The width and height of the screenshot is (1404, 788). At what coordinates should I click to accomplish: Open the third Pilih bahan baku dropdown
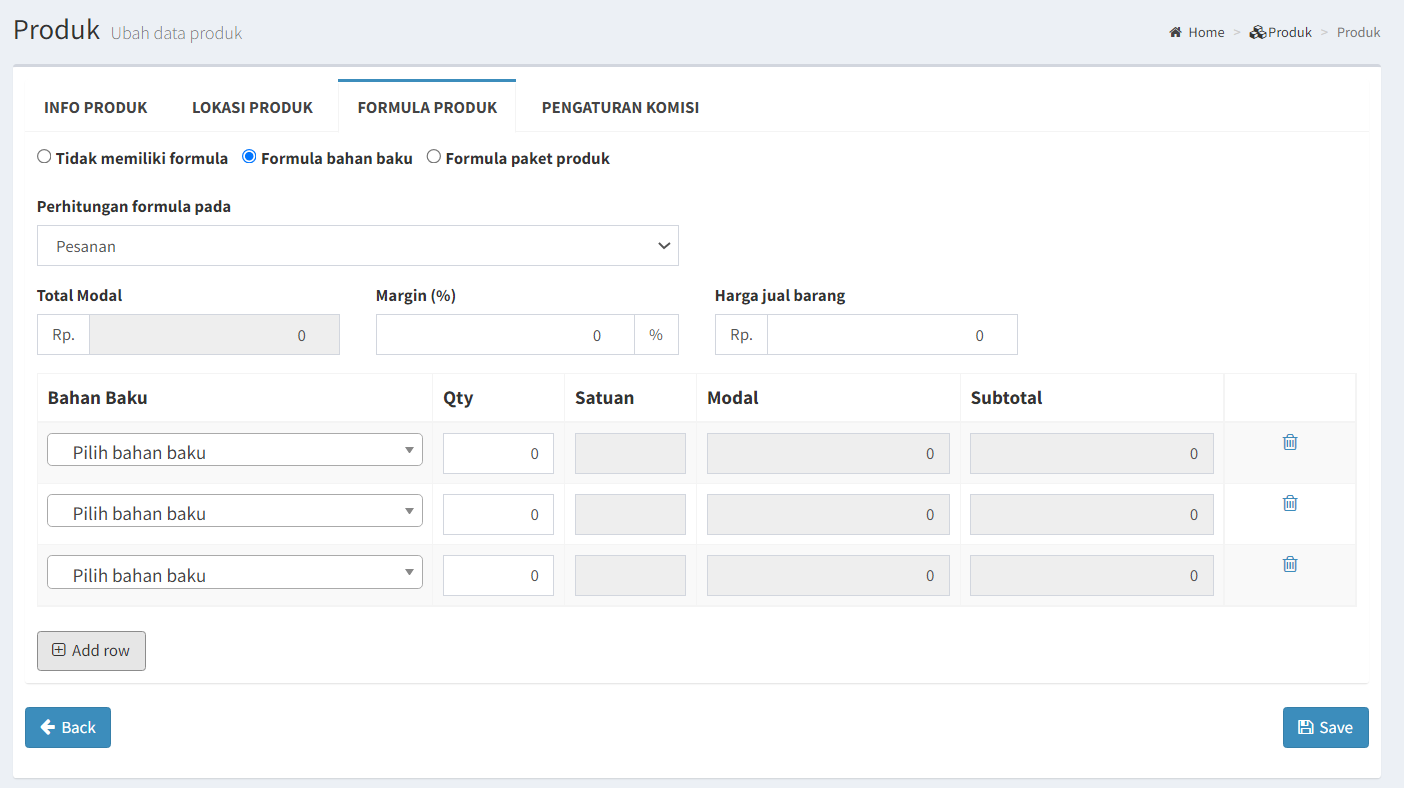coord(235,573)
